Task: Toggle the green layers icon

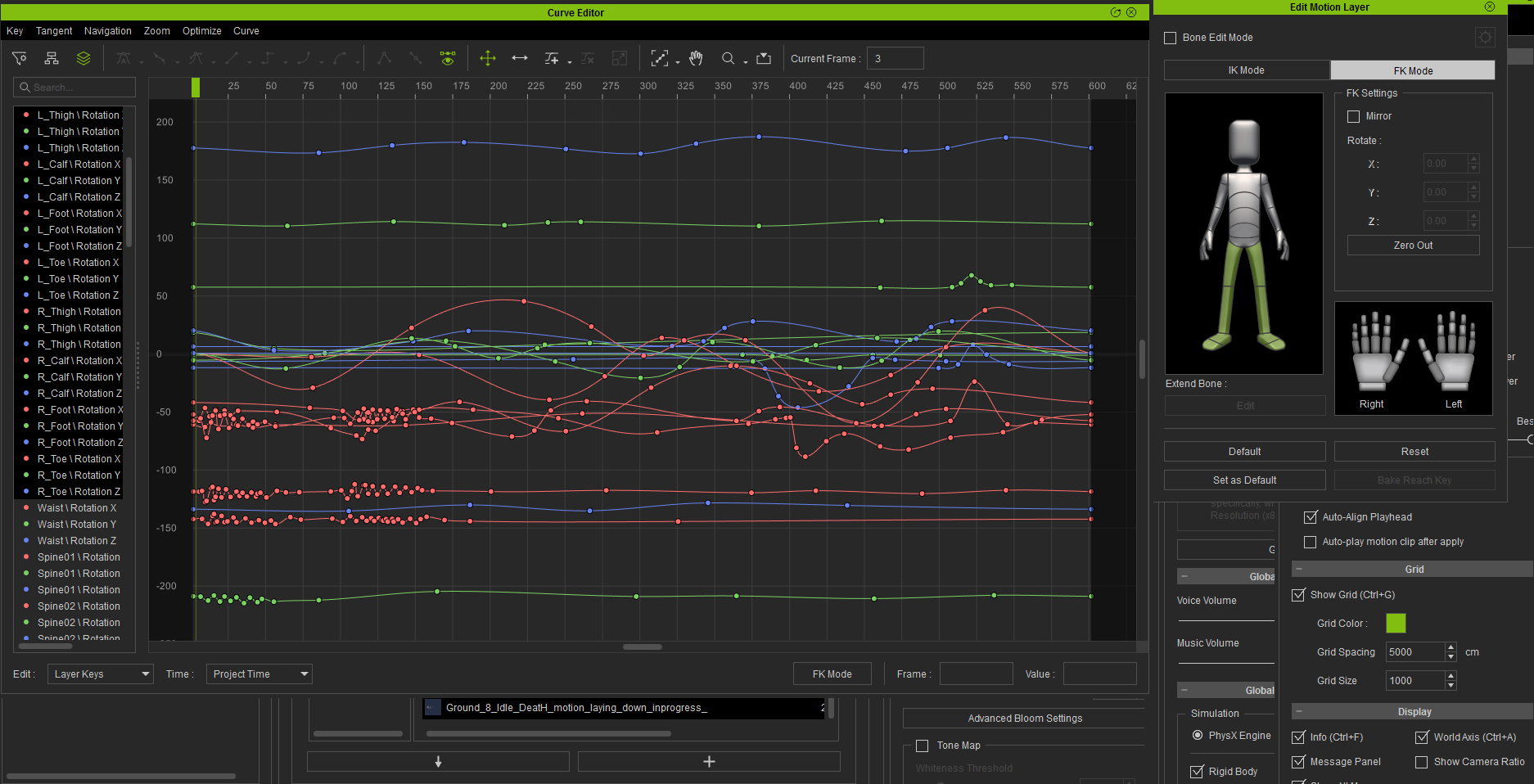Action: (83, 58)
